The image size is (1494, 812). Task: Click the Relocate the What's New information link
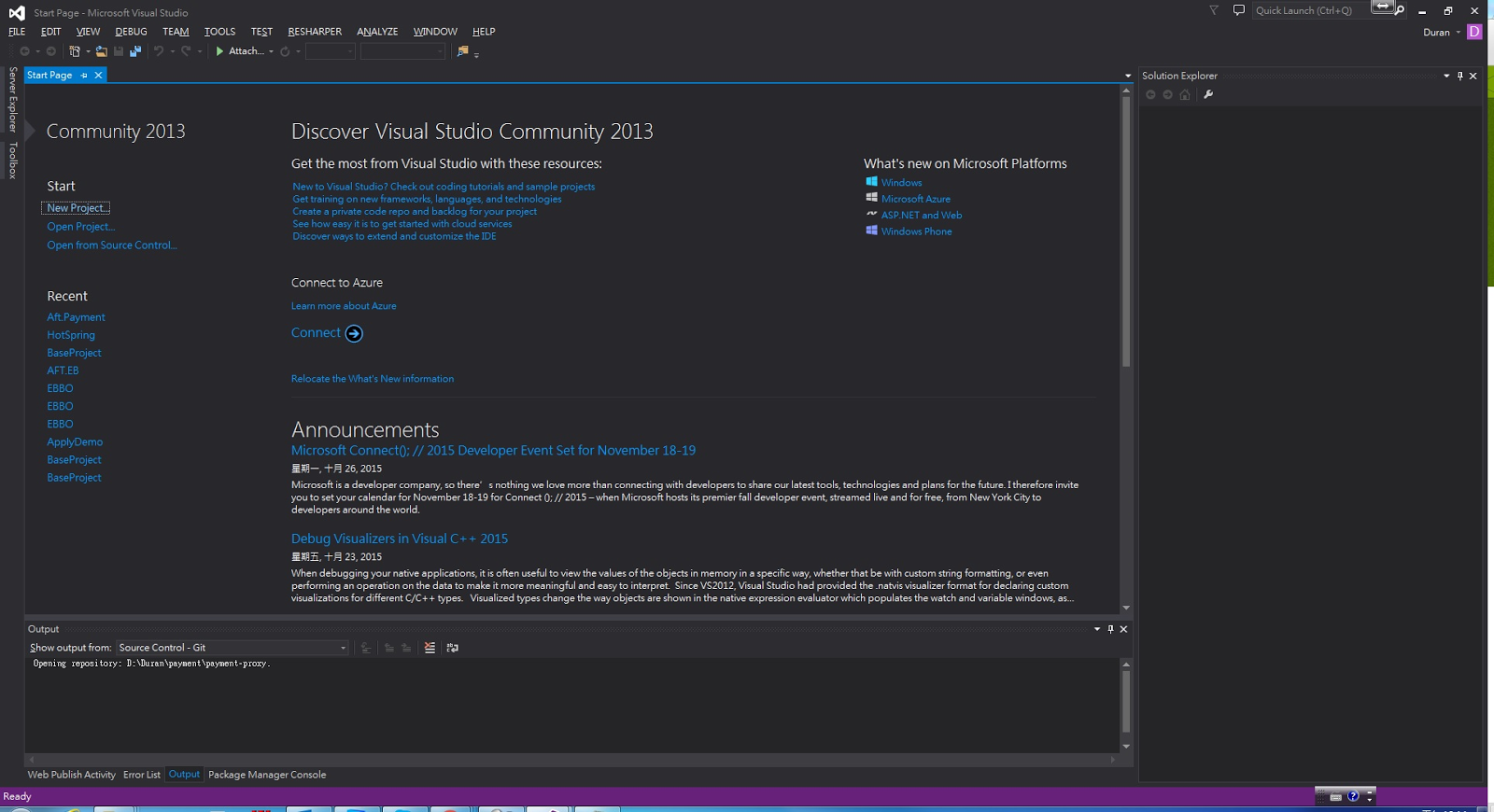pos(373,379)
